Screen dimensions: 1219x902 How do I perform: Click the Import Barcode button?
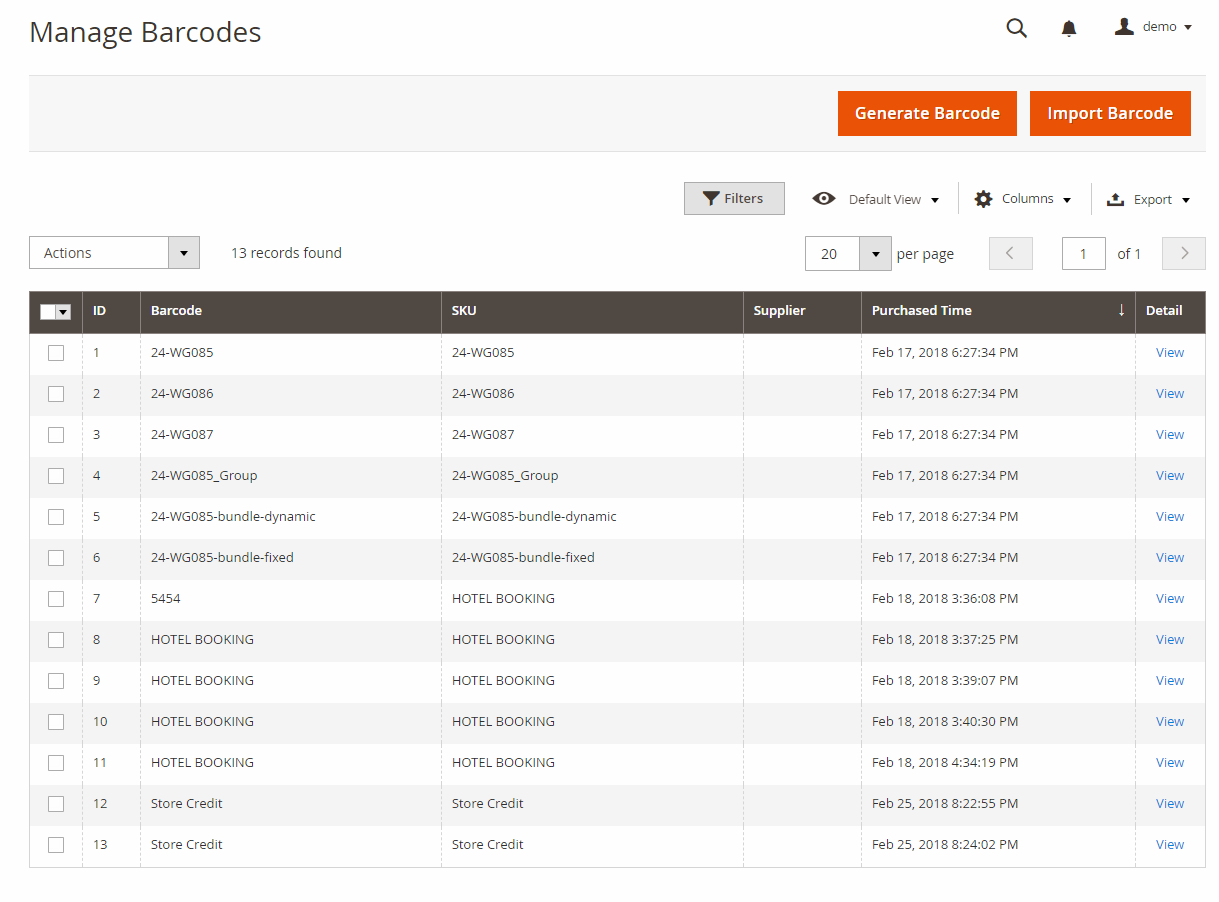tap(1110, 113)
